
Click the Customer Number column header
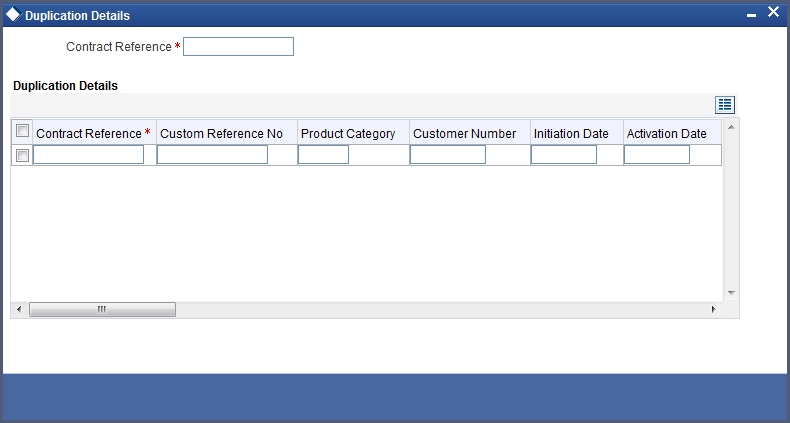470,133
